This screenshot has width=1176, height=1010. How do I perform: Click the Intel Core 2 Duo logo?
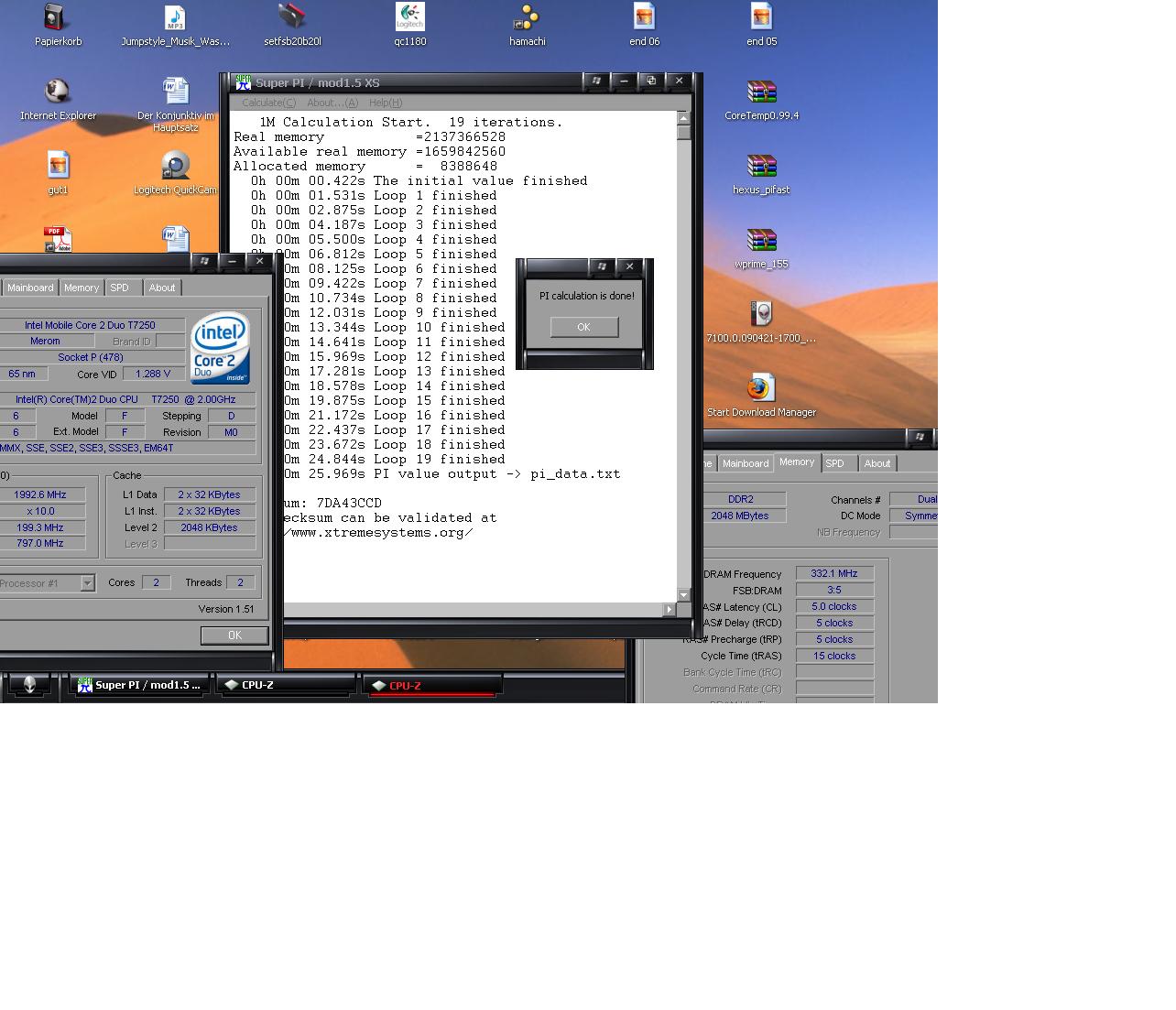[220, 348]
